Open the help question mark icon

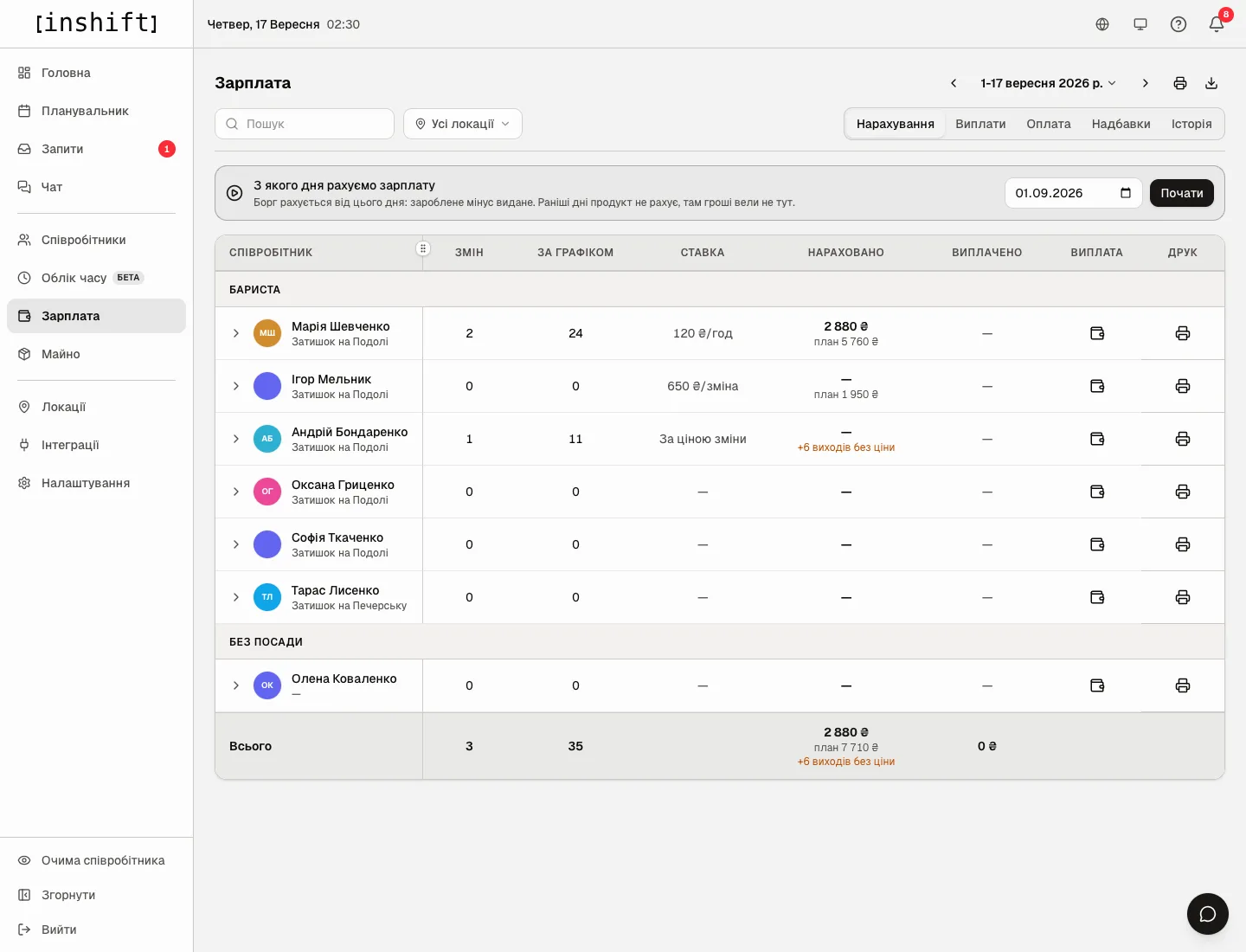(1179, 24)
